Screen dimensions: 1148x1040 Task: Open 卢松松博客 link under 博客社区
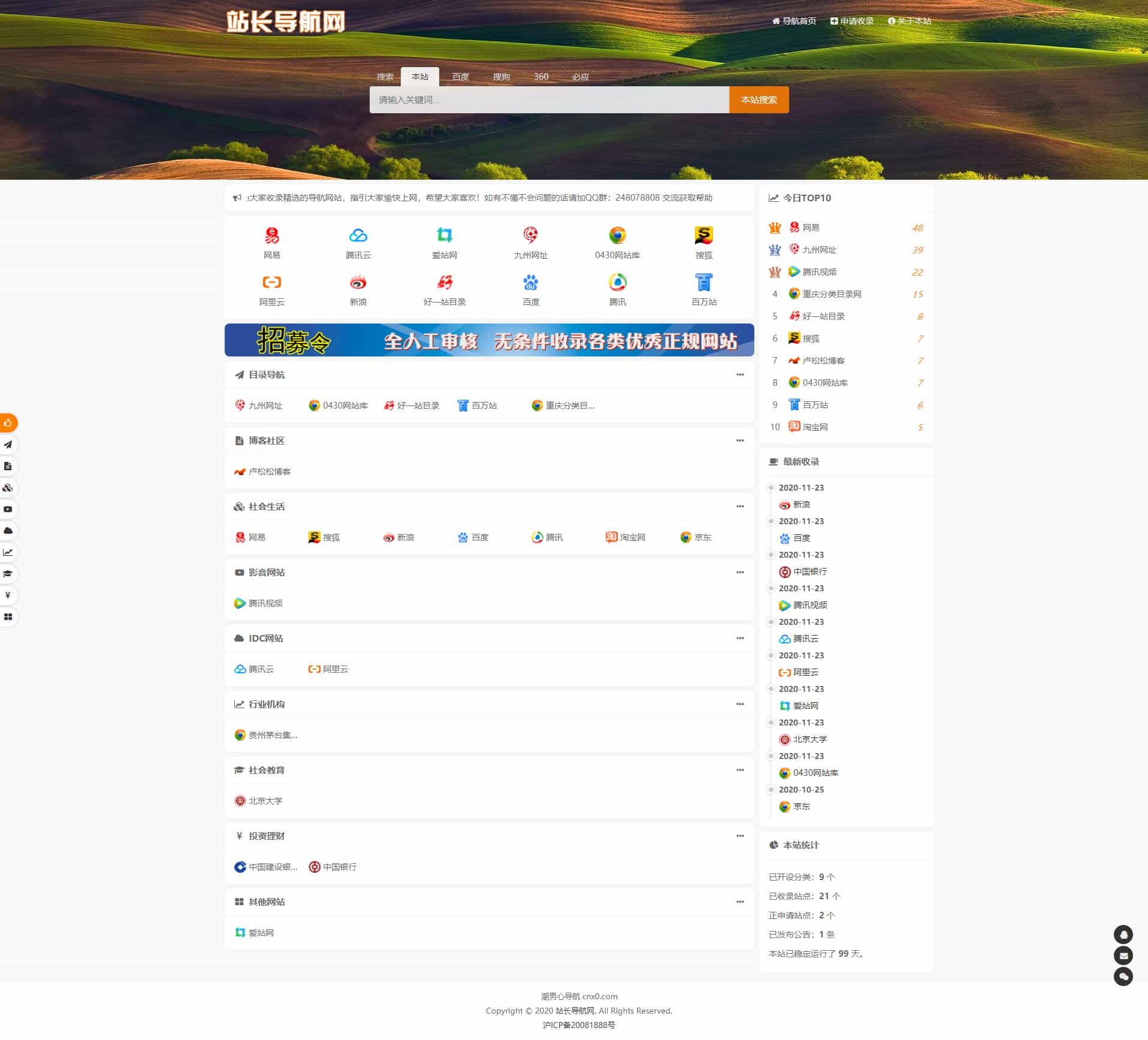(262, 471)
